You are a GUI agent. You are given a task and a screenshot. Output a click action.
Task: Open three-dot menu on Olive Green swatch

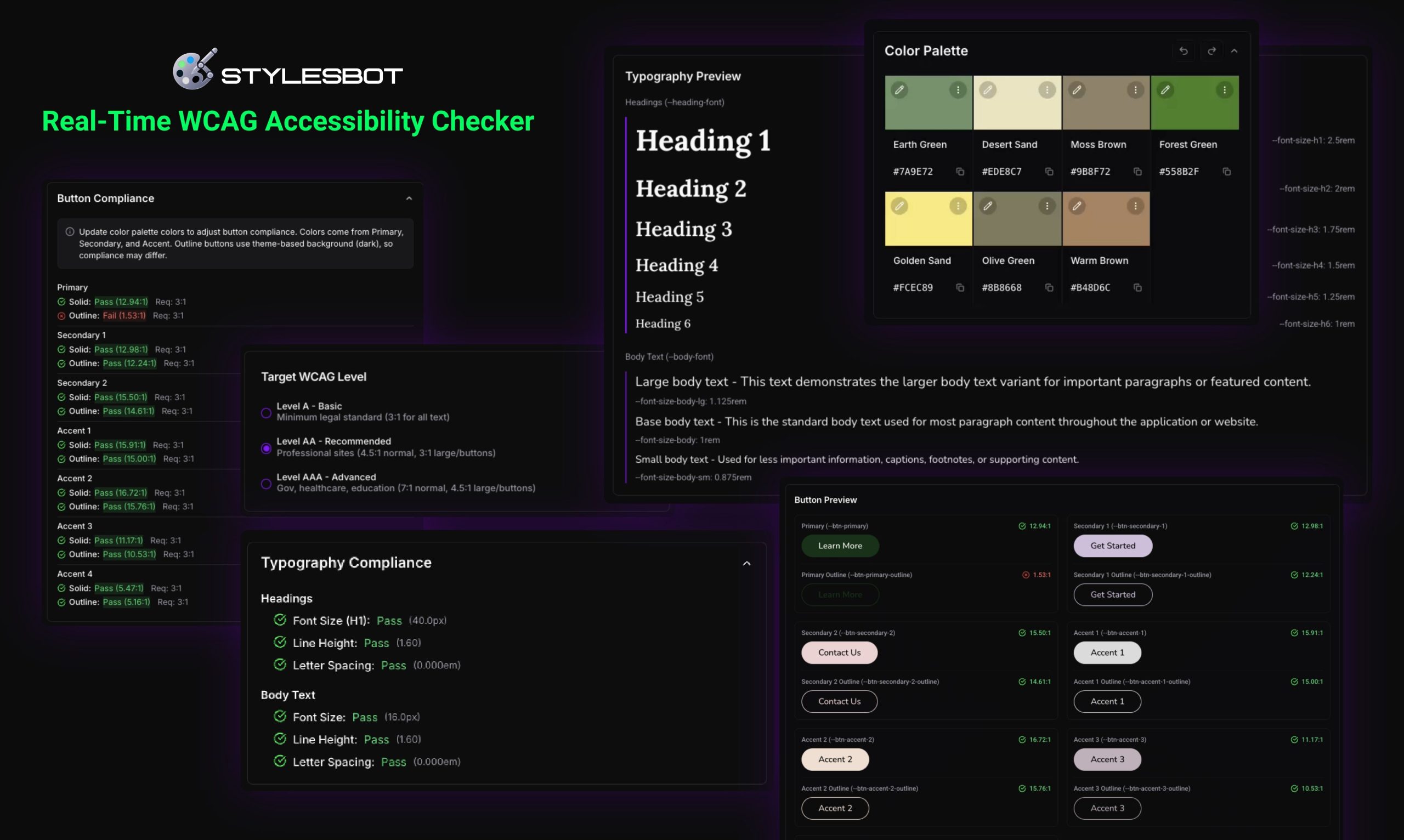pyautogui.click(x=1047, y=206)
